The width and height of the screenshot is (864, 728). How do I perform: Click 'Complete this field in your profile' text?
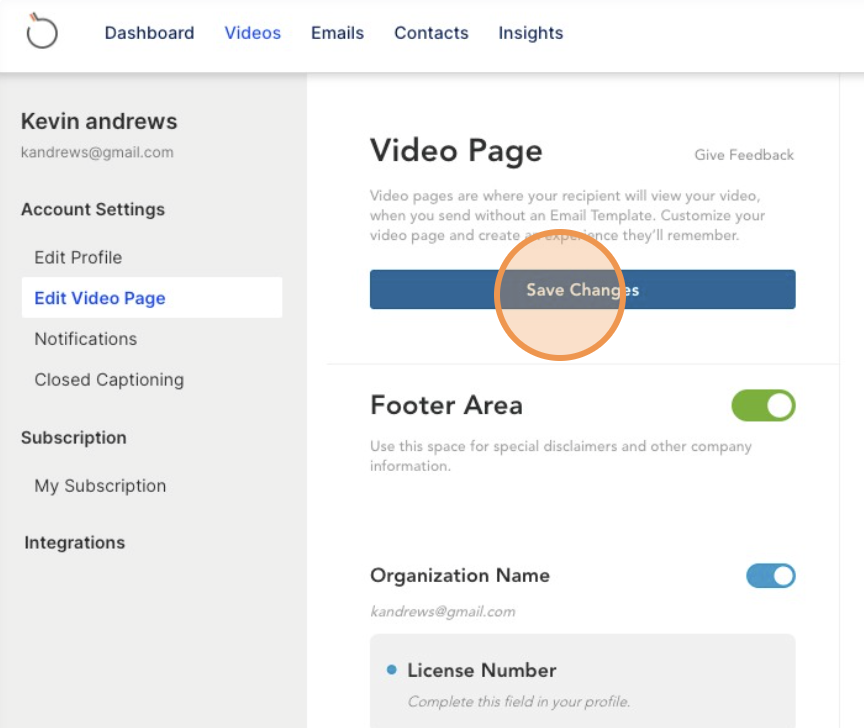[x=519, y=702]
